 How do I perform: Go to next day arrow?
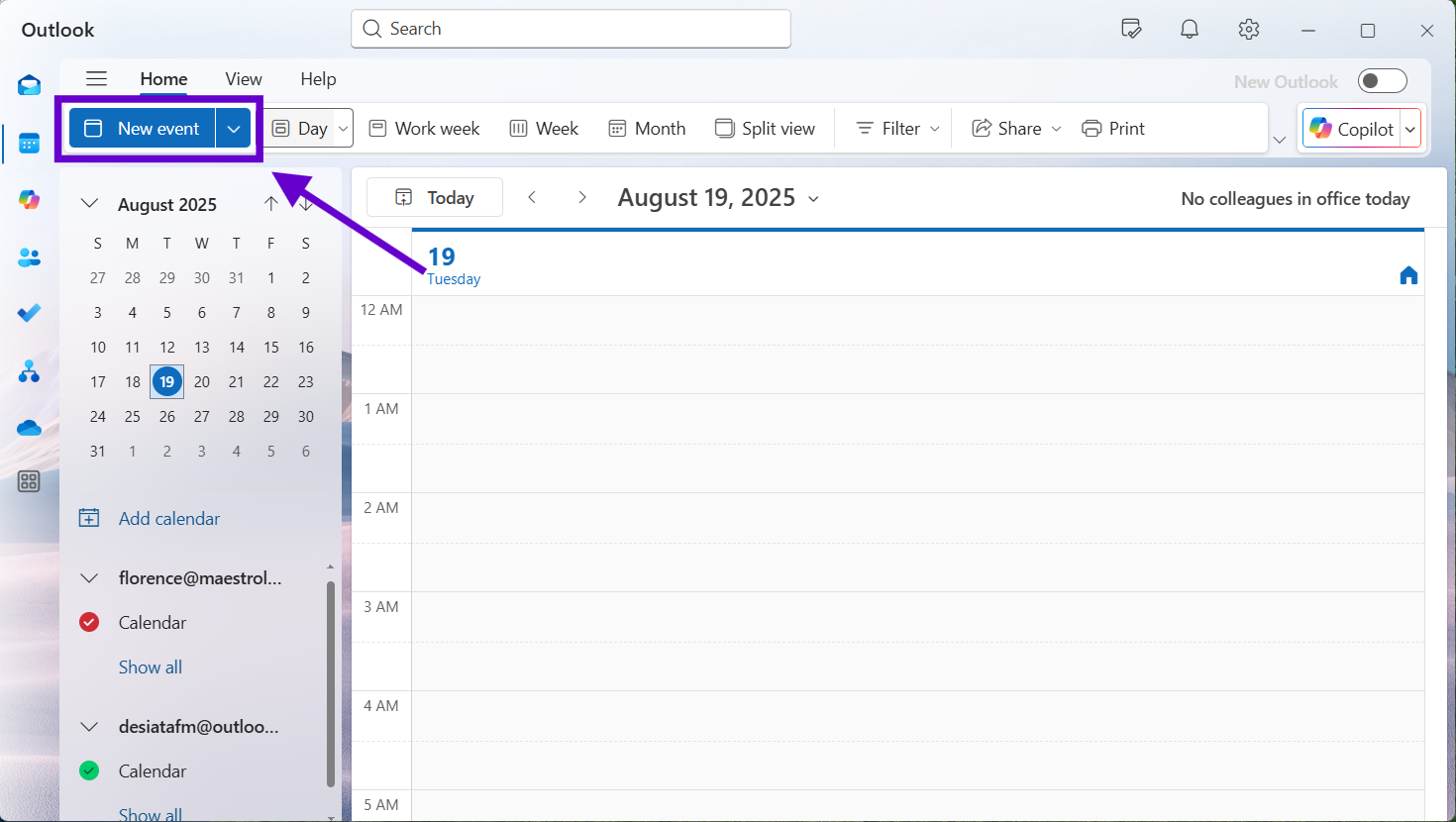click(582, 197)
